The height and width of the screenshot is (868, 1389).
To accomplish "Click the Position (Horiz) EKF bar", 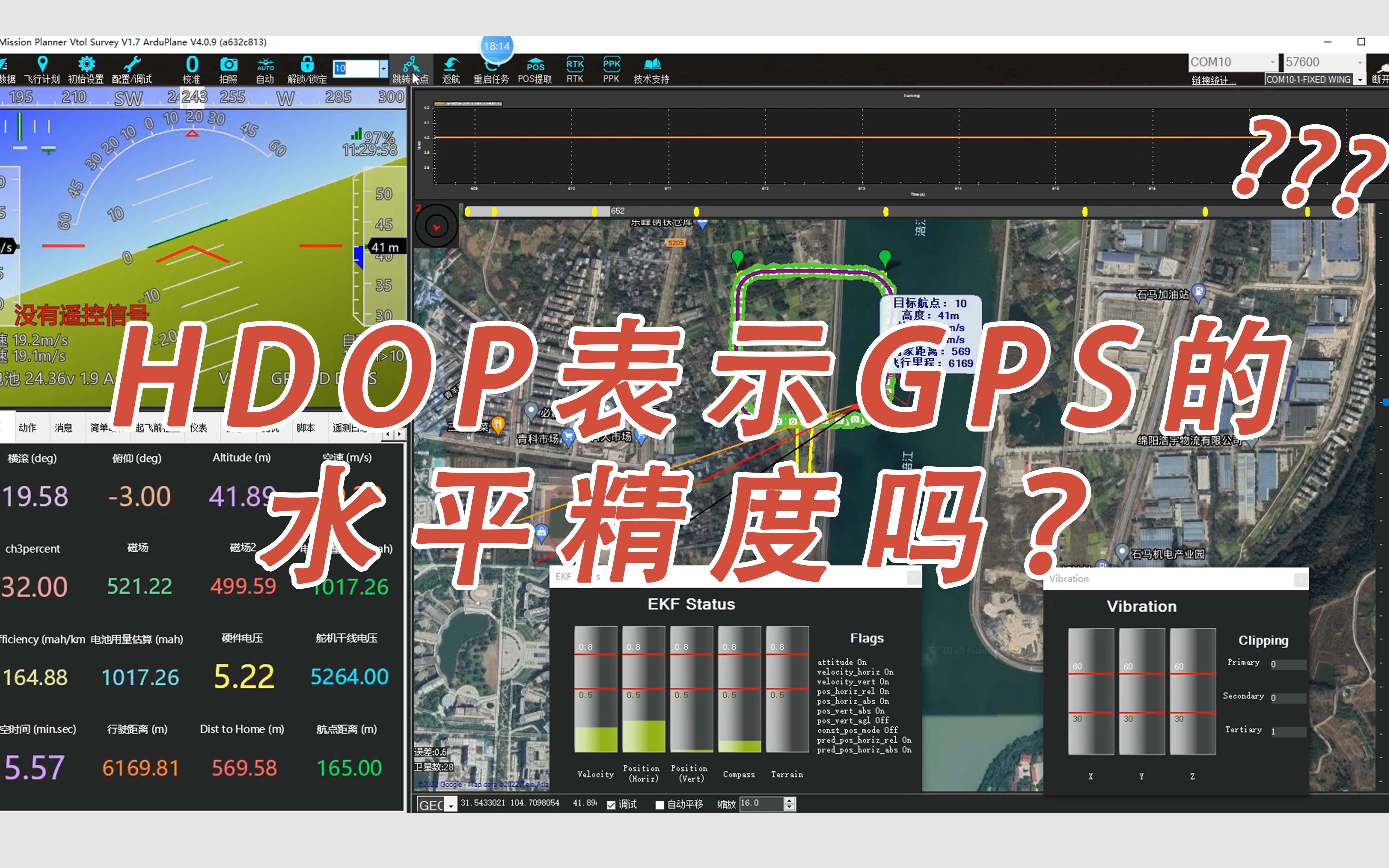I will (643, 689).
